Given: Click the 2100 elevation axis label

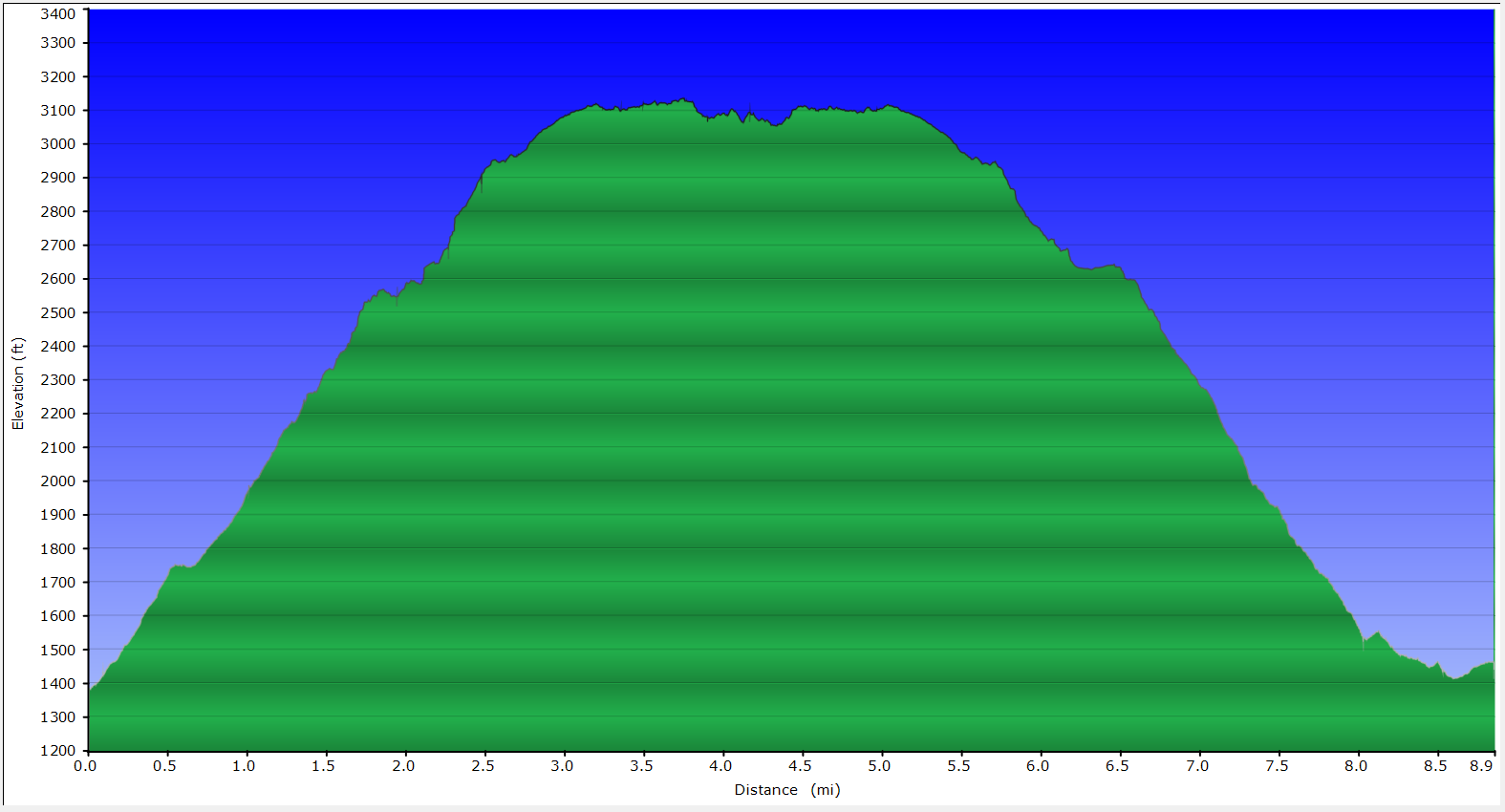Looking at the screenshot, I should point(57,448).
